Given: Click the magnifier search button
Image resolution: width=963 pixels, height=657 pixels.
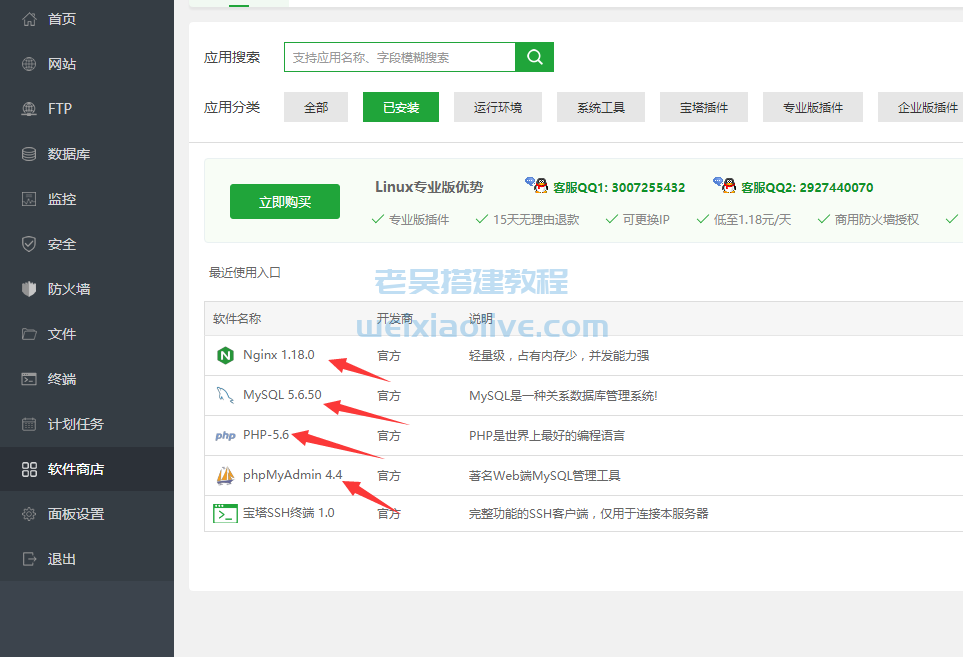Looking at the screenshot, I should [534, 57].
